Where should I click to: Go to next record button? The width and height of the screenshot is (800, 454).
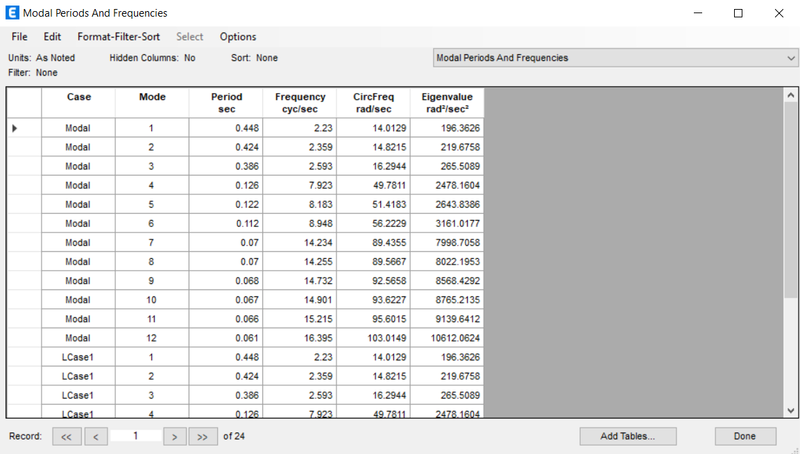coord(174,437)
